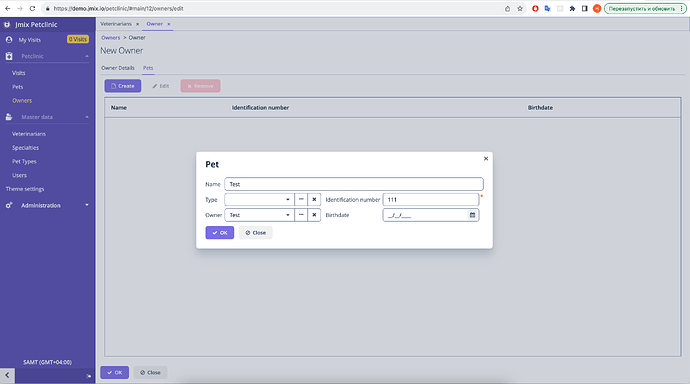Select the Pets tab
The width and height of the screenshot is (690, 384).
148,68
